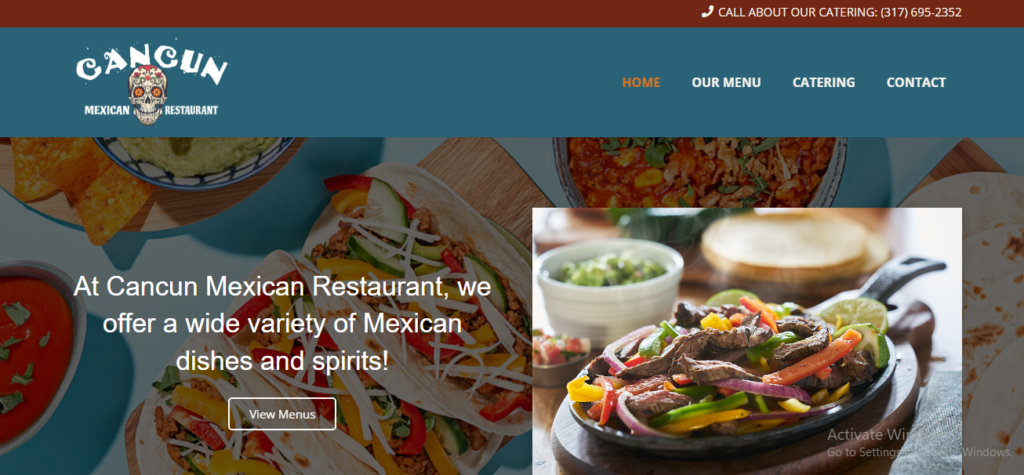Call the catering number (317) 695-2352
This screenshot has width=1024, height=475.
click(921, 12)
